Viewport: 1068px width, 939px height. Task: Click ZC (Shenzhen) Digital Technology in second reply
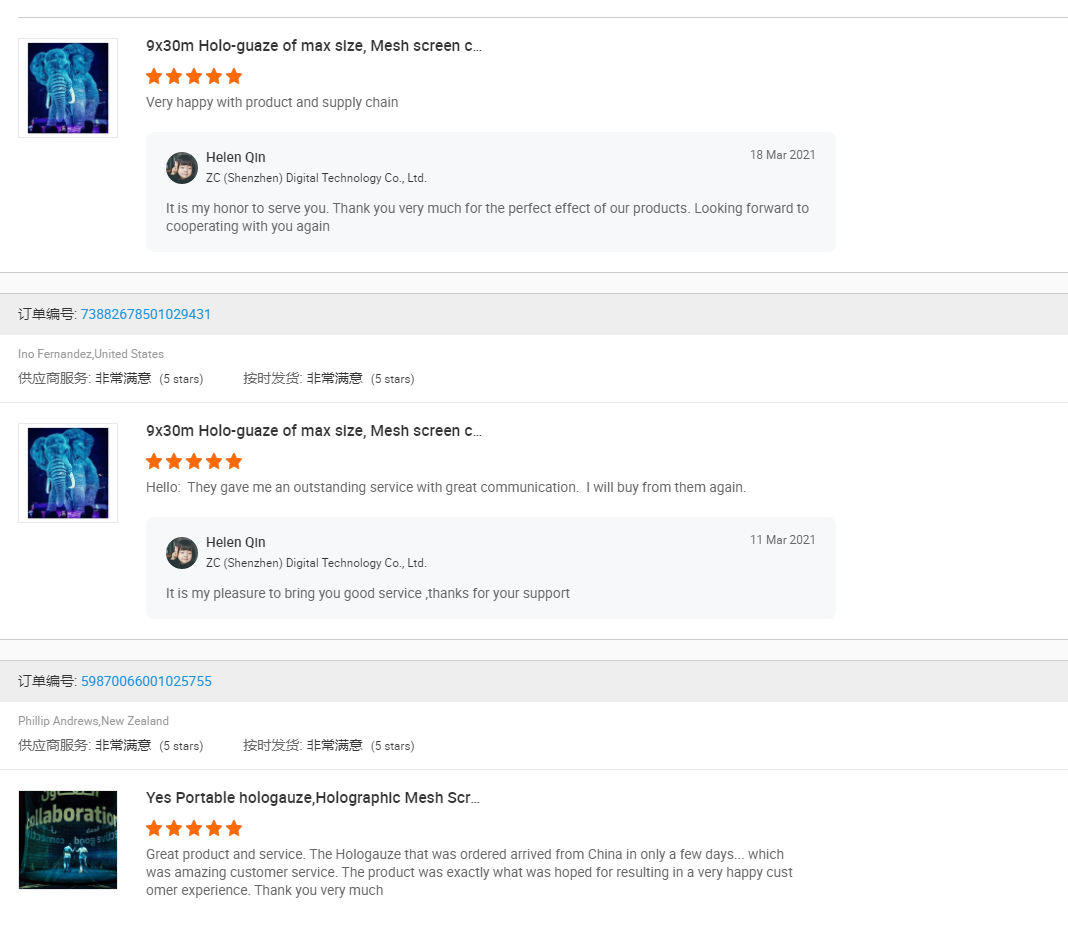(316, 563)
